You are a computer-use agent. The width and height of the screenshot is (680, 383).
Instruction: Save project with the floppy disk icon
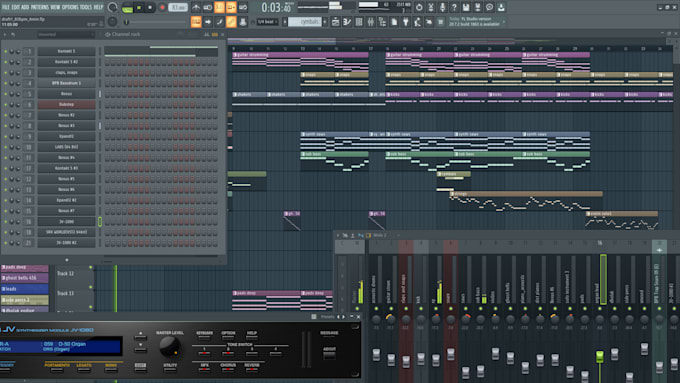coord(466,7)
